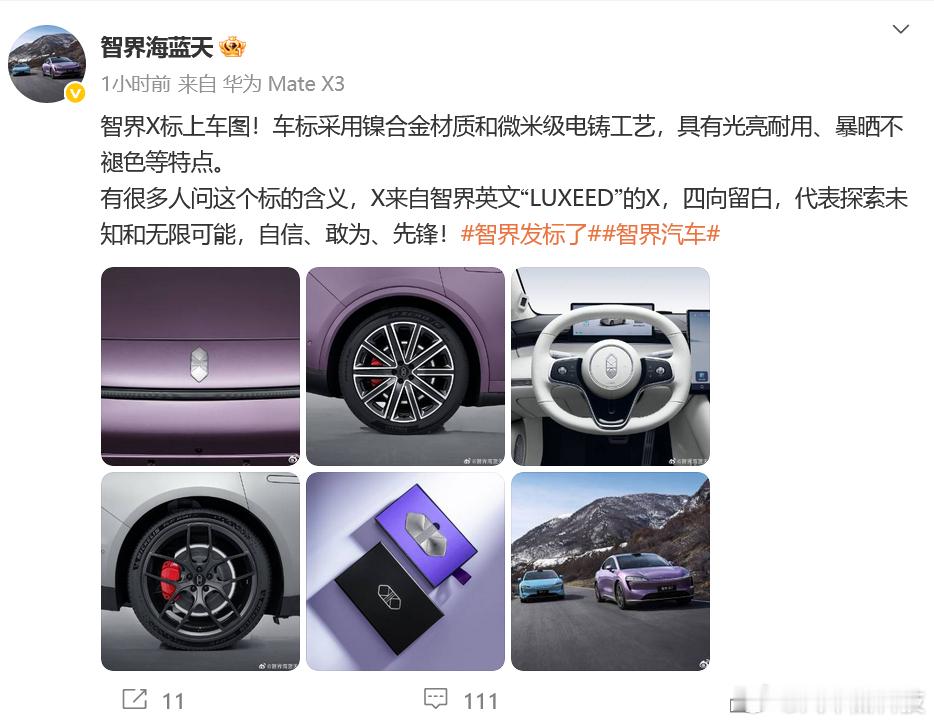
Task: View the white steering wheel photo
Action: tap(611, 366)
